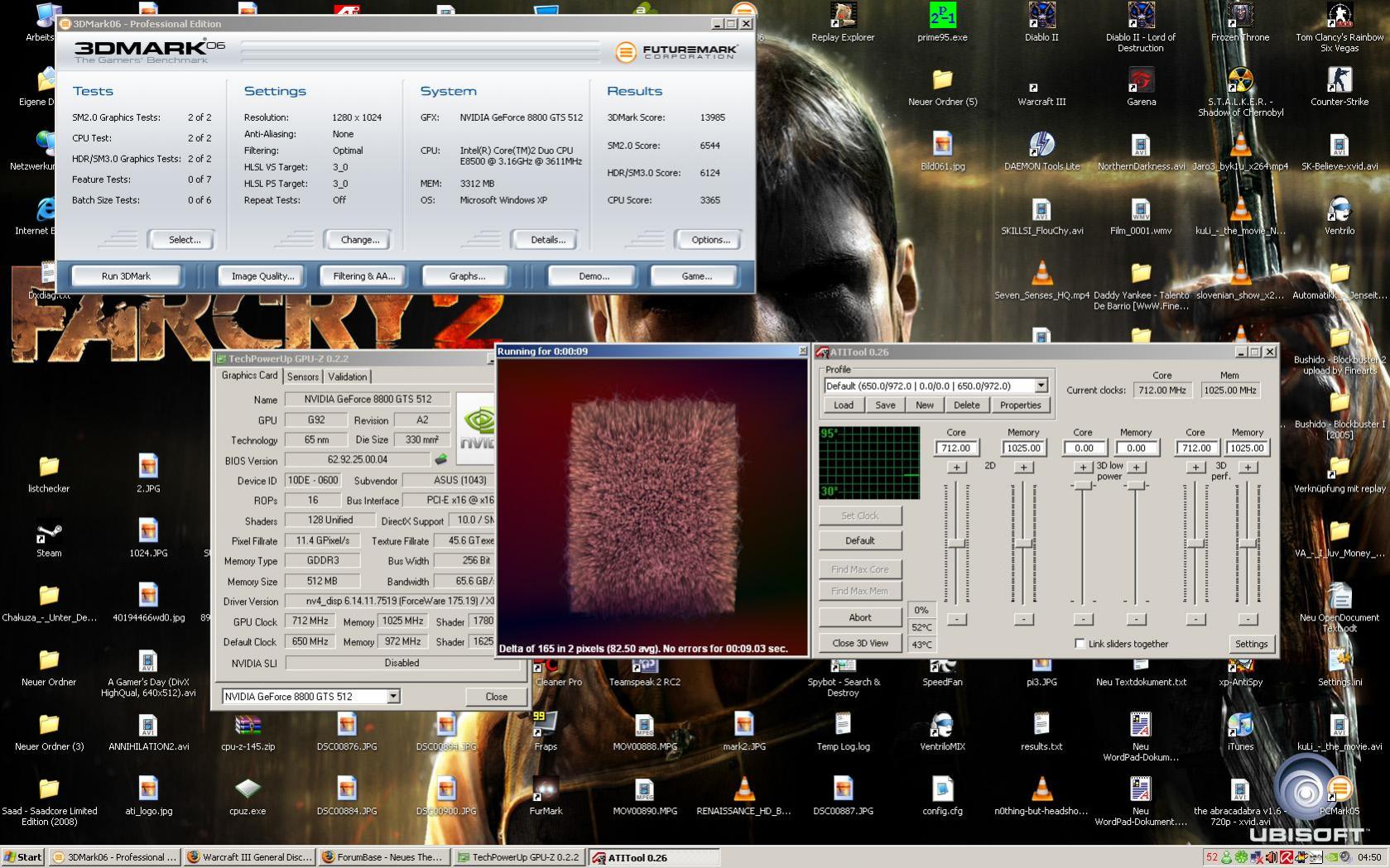This screenshot has width=1390, height=868.
Task: Click Default clock button in ATITool
Action: tap(859, 540)
